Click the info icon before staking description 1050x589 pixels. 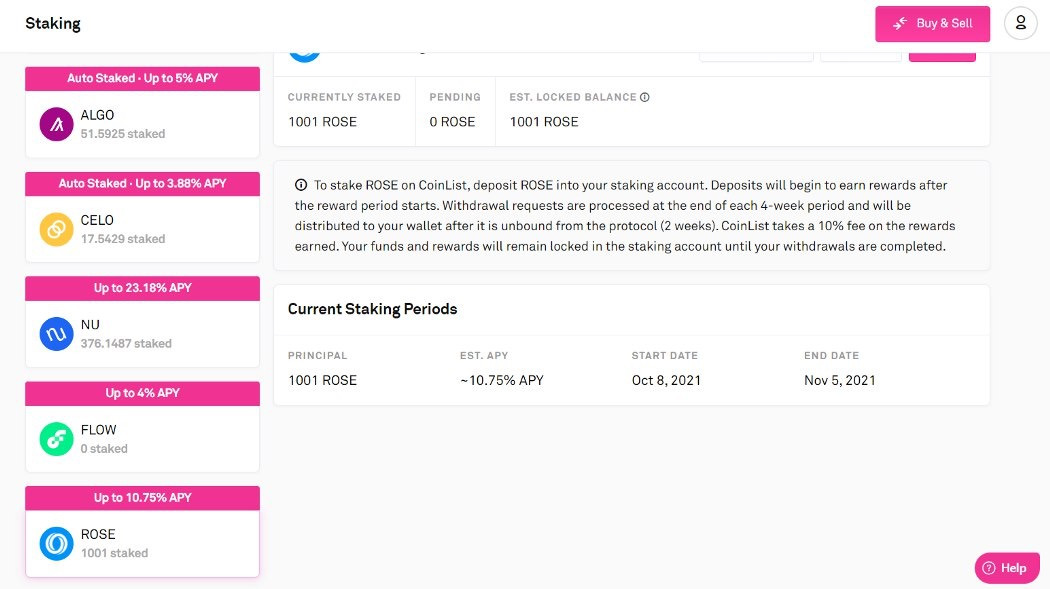click(301, 185)
